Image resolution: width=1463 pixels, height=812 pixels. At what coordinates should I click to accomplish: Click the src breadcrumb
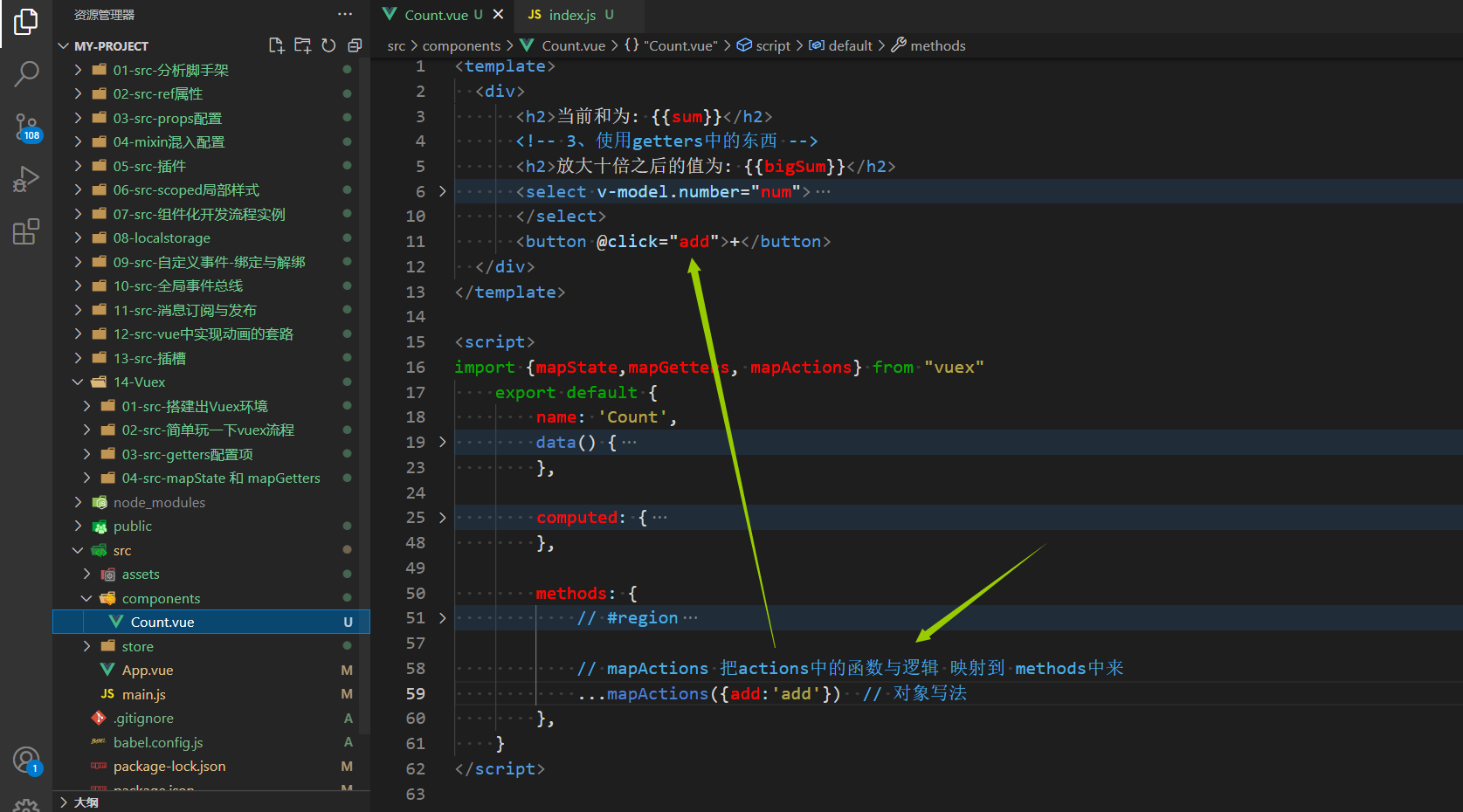coord(397,45)
